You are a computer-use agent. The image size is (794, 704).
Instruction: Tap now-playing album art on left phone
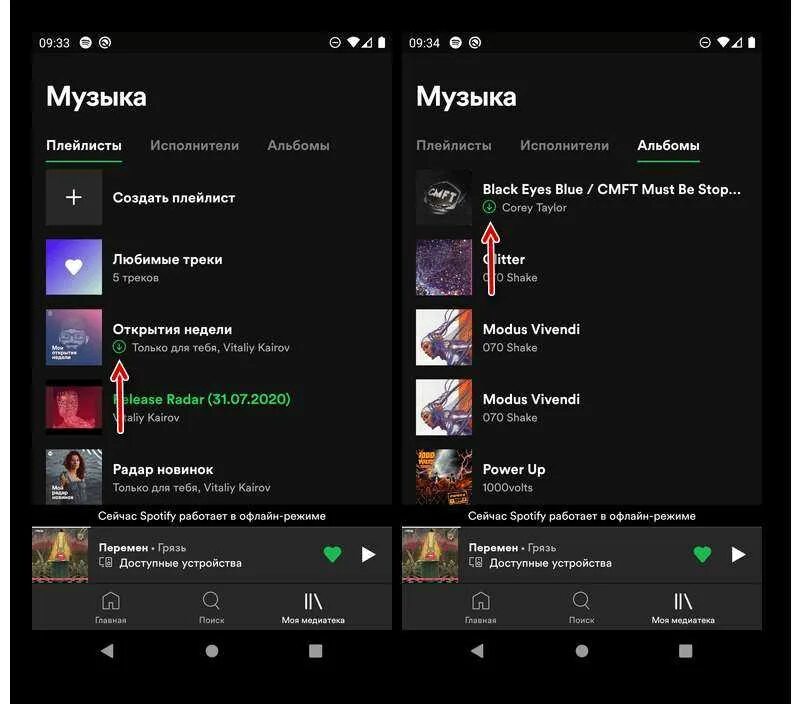point(61,555)
